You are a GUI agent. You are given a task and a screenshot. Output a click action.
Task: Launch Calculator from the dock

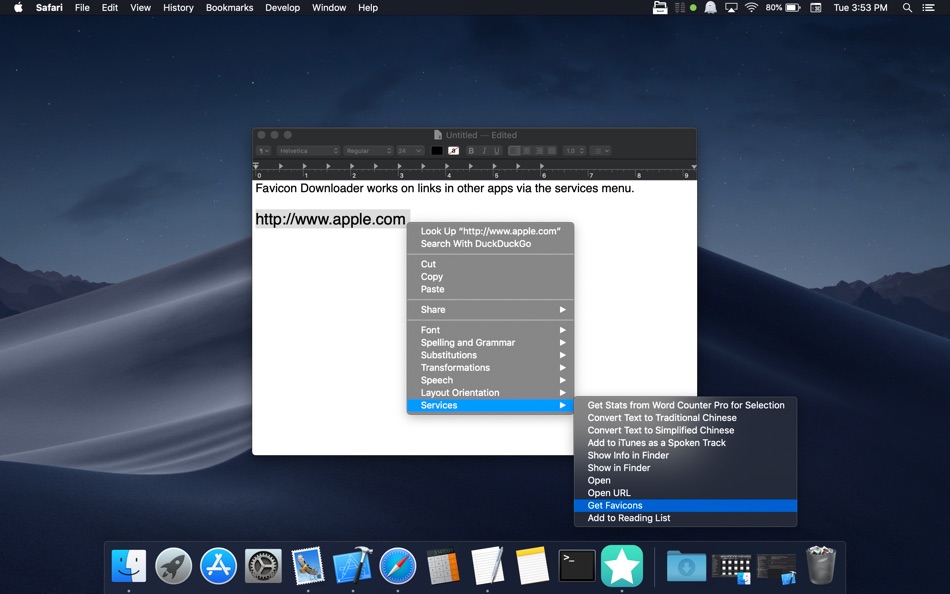tap(442, 566)
